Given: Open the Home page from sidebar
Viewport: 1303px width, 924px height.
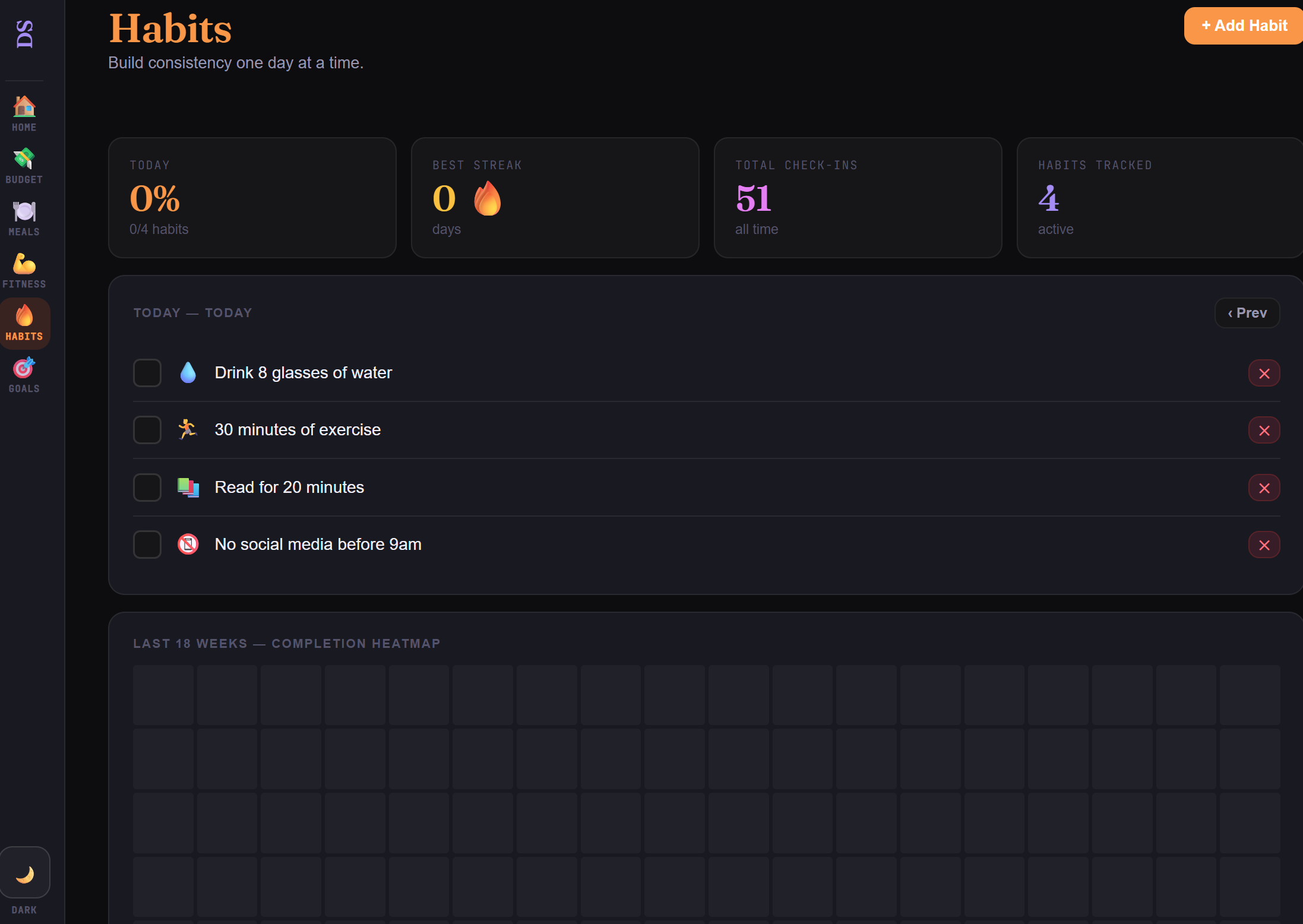Looking at the screenshot, I should pos(24,113).
